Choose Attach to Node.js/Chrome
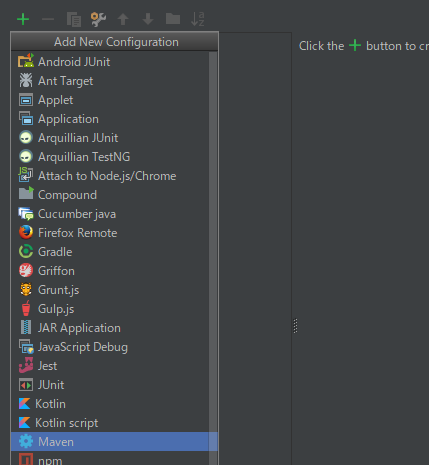This screenshot has width=429, height=465. coord(110,176)
